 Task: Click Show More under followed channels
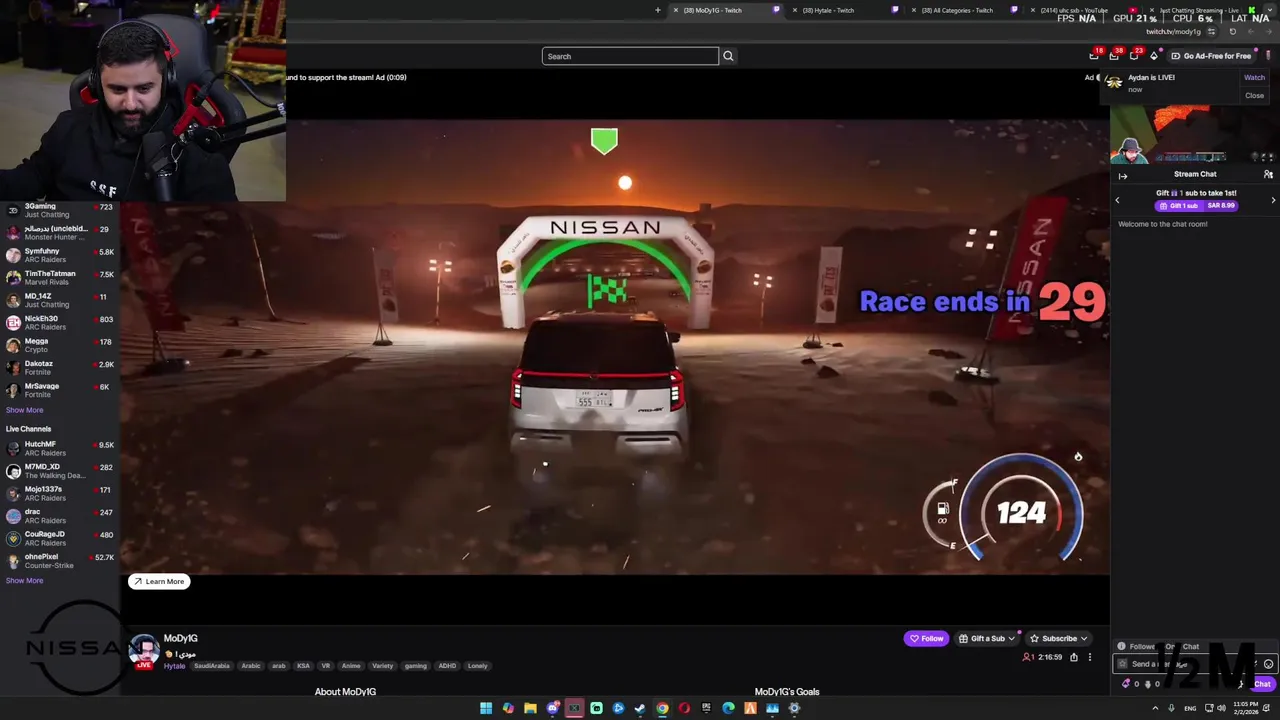click(x=25, y=410)
